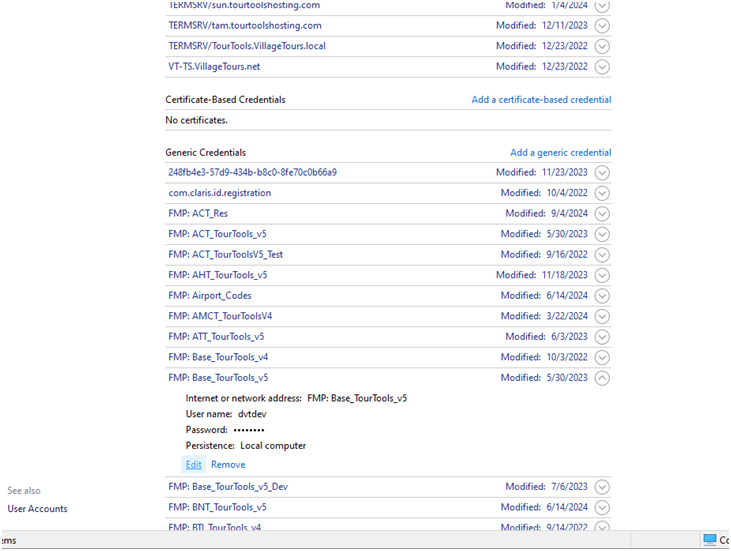Click Add a certificate-based credential link

pyautogui.click(x=541, y=100)
